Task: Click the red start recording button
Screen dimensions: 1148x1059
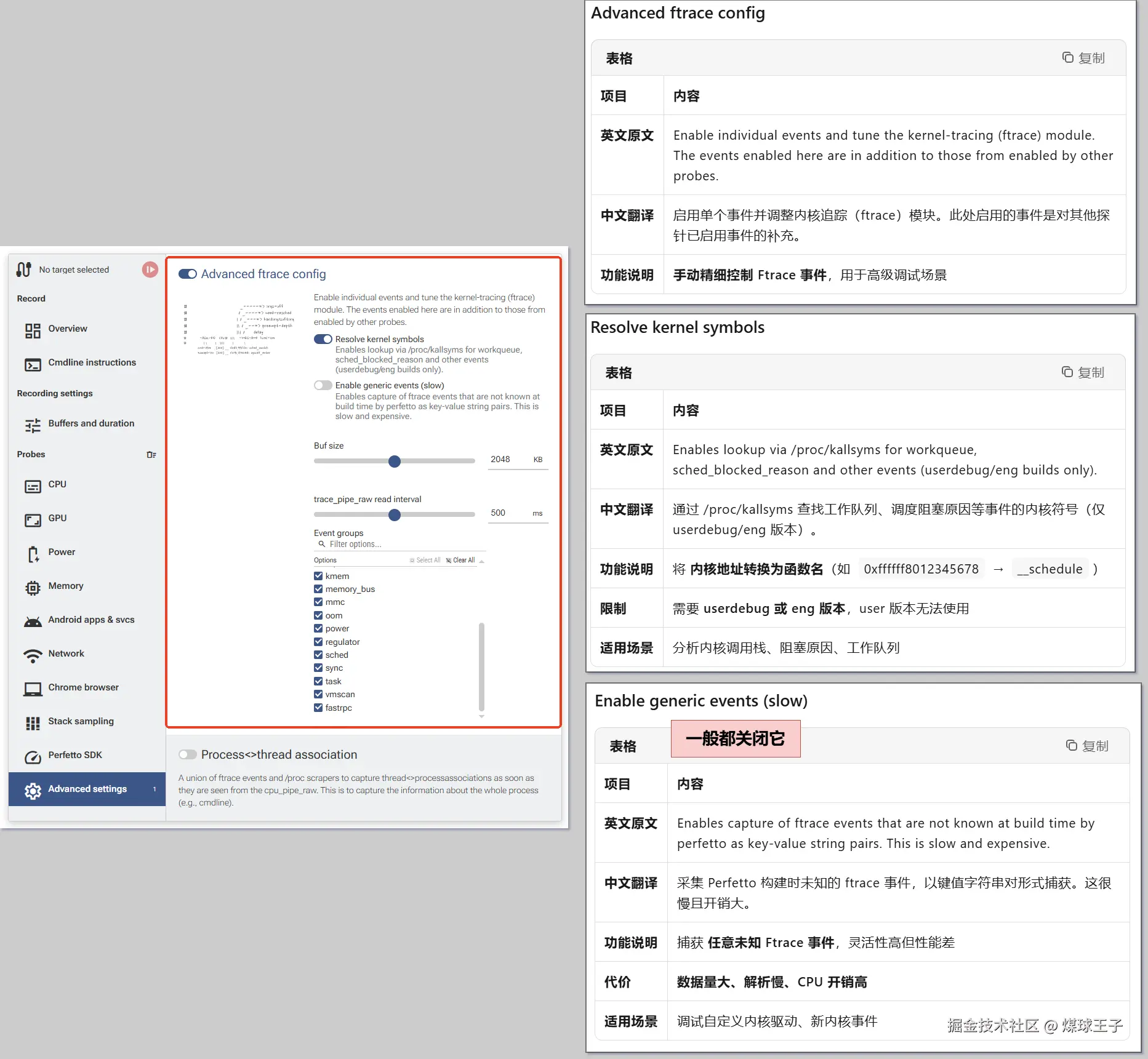Action: 150,270
